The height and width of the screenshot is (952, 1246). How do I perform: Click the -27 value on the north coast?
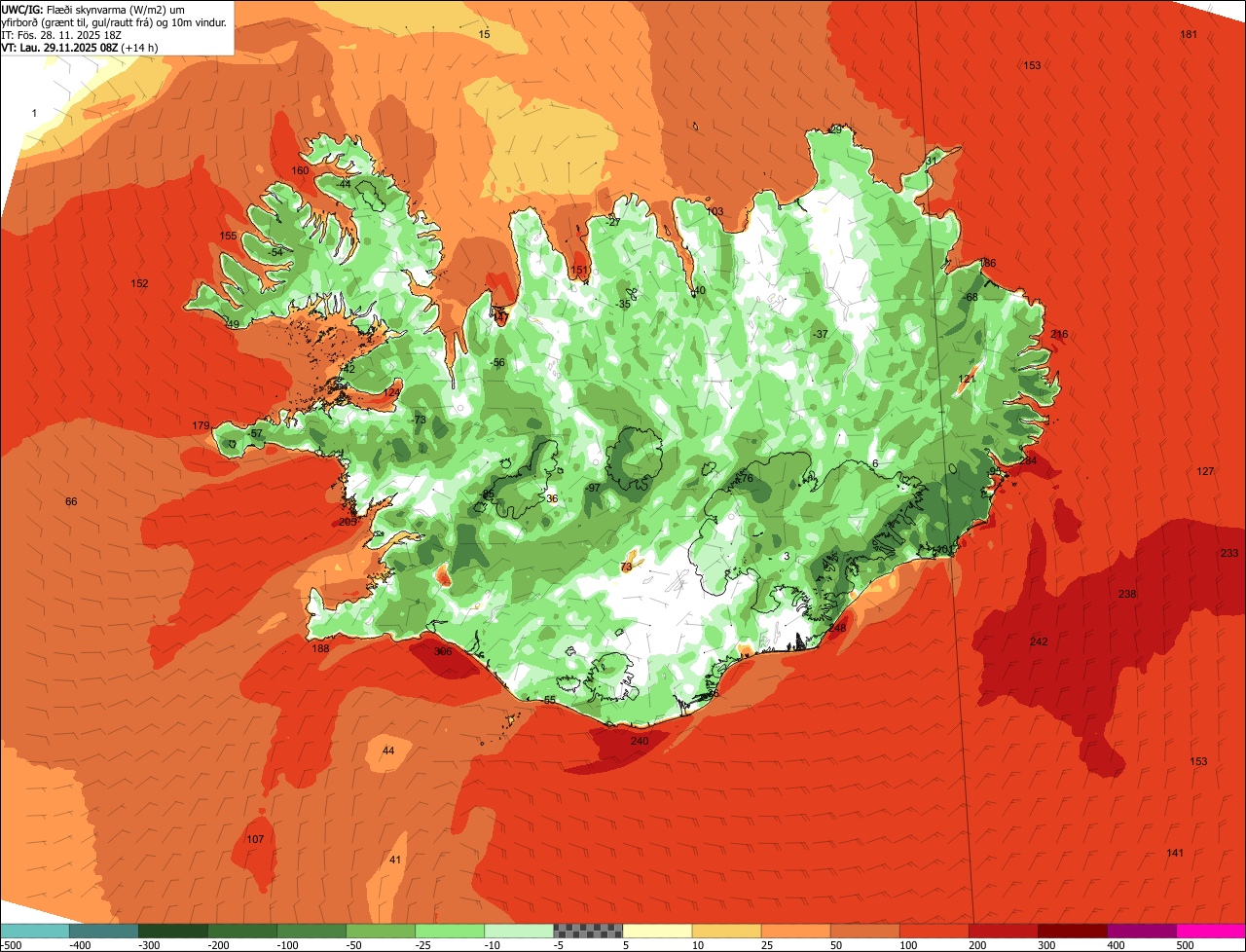coord(612,222)
